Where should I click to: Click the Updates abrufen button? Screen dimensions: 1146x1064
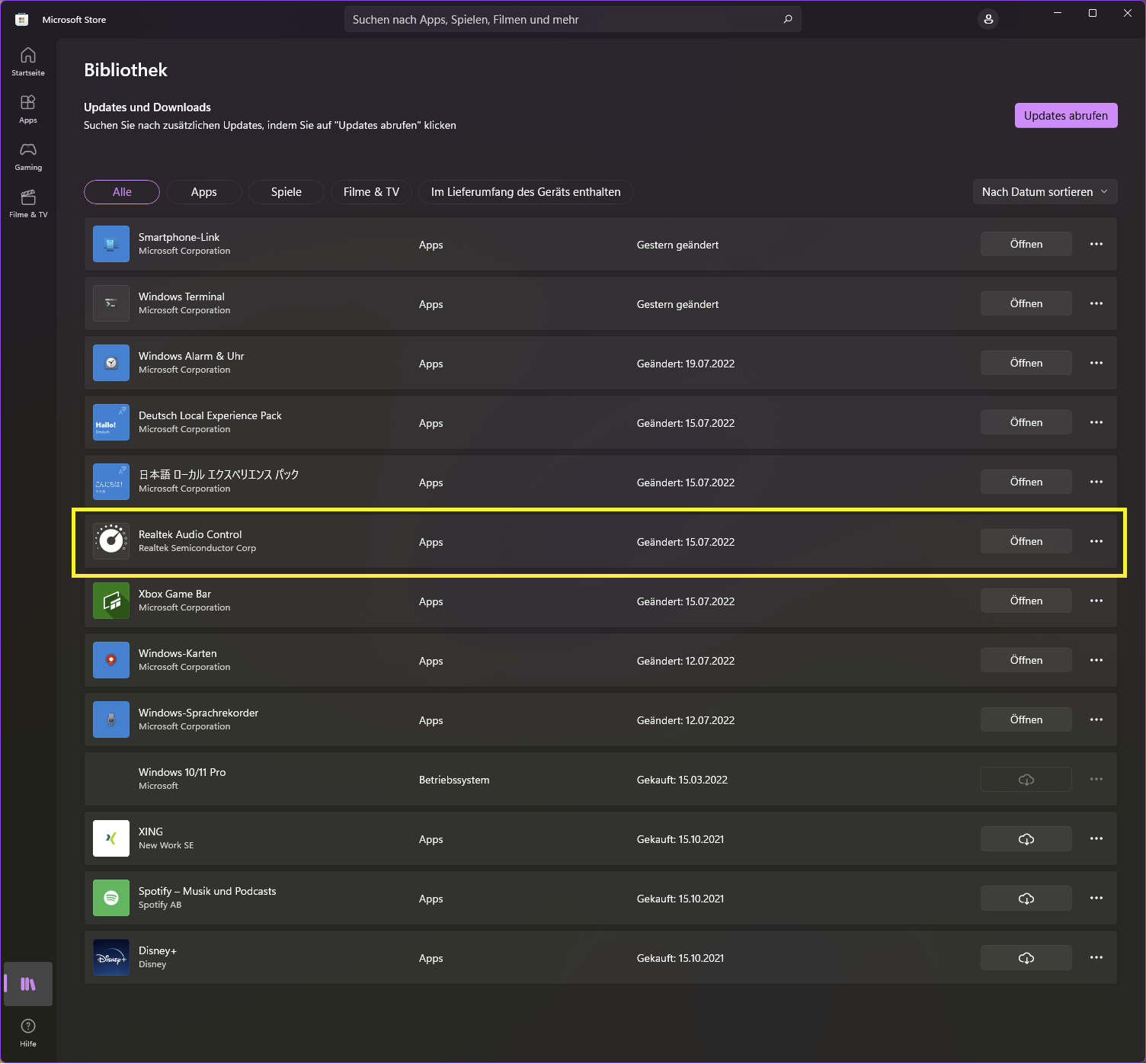point(1065,116)
